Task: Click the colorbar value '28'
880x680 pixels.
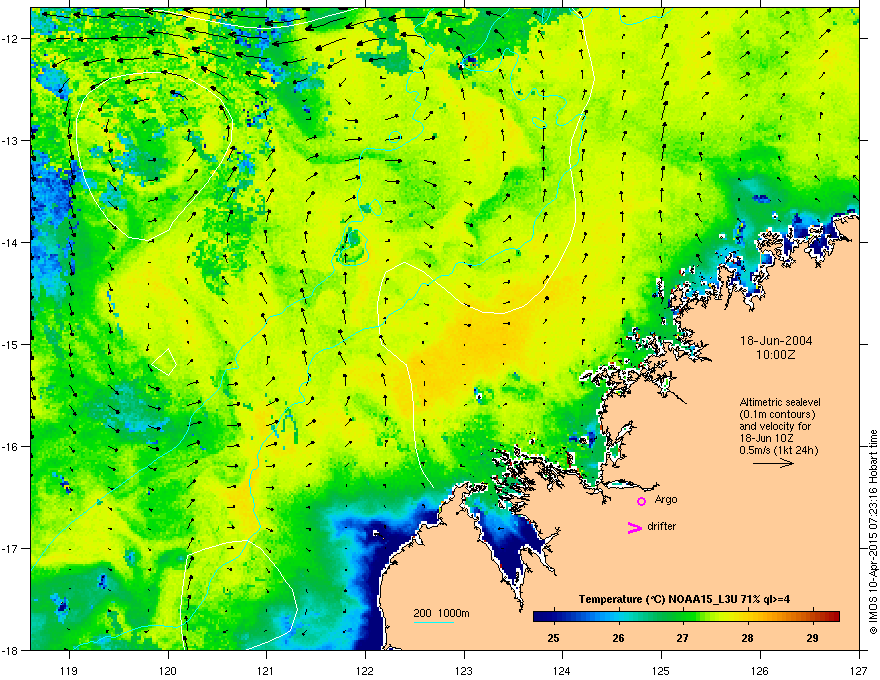Action: (747, 638)
